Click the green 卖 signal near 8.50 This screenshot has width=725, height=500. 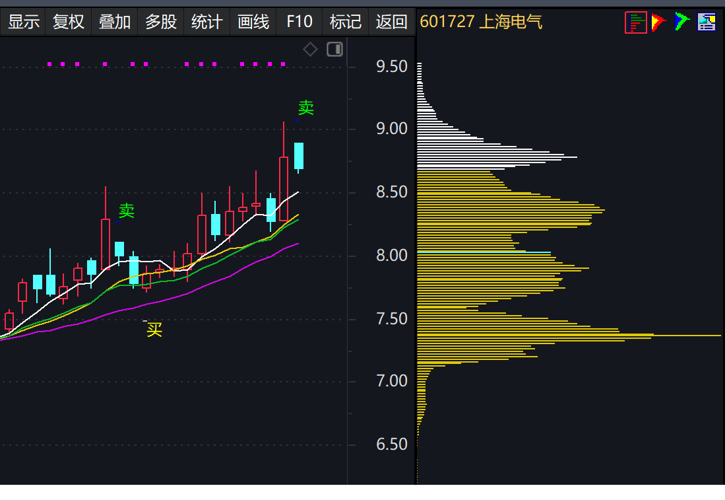click(x=126, y=211)
